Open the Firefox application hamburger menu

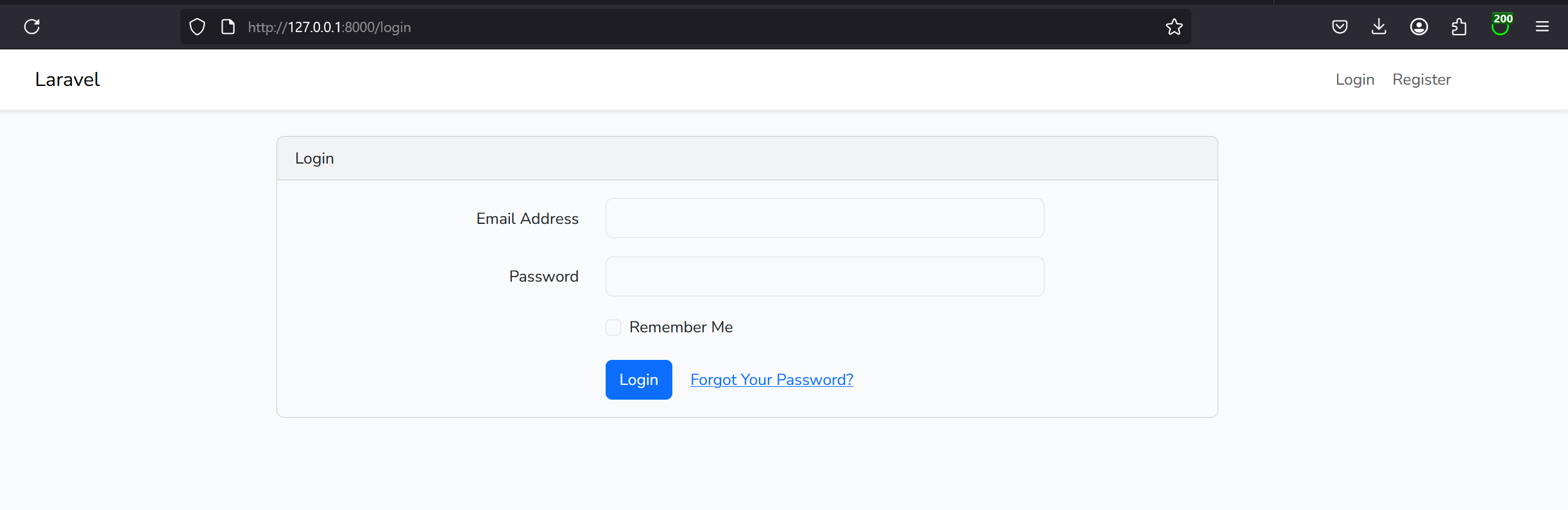click(x=1542, y=27)
